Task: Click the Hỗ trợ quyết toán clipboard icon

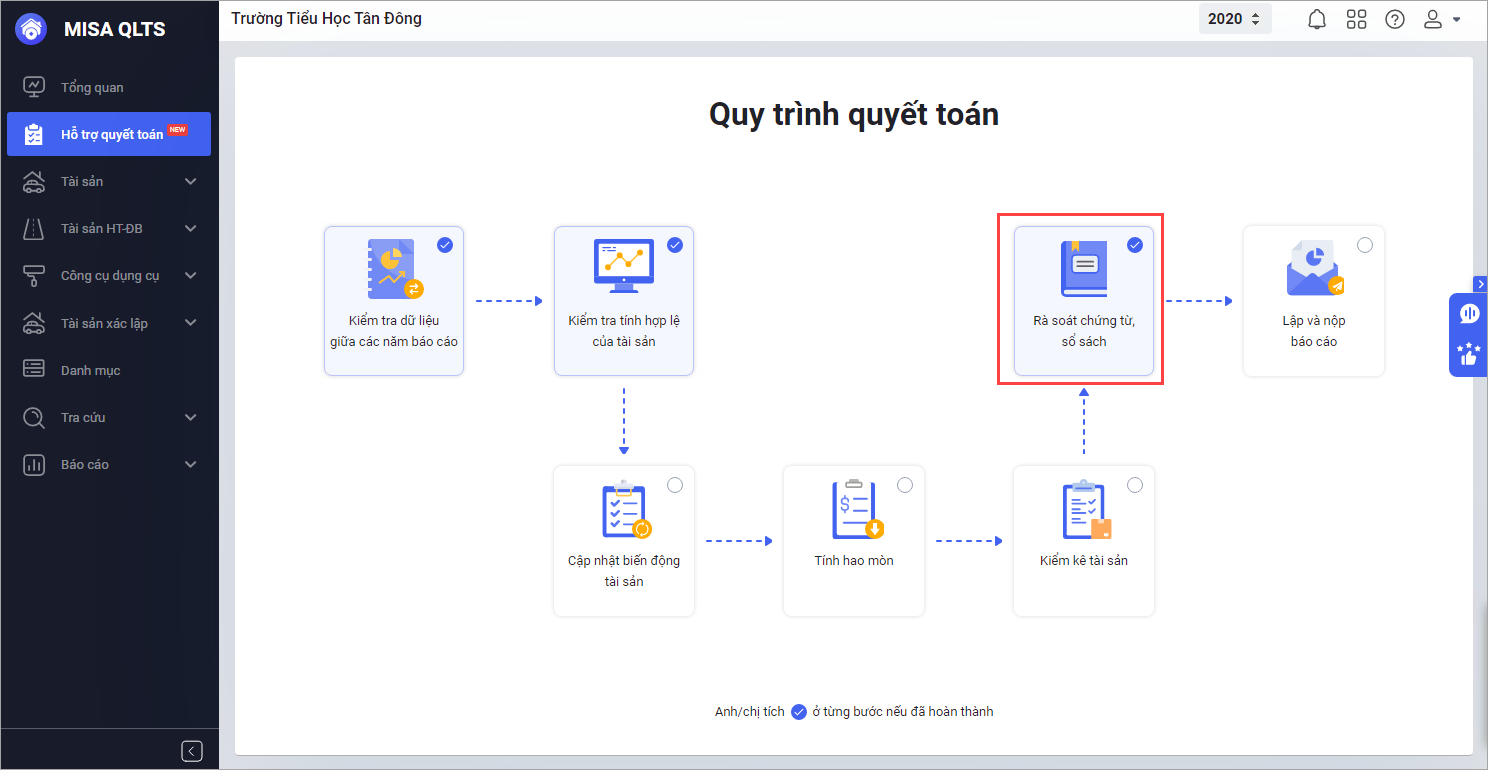Action: click(34, 134)
